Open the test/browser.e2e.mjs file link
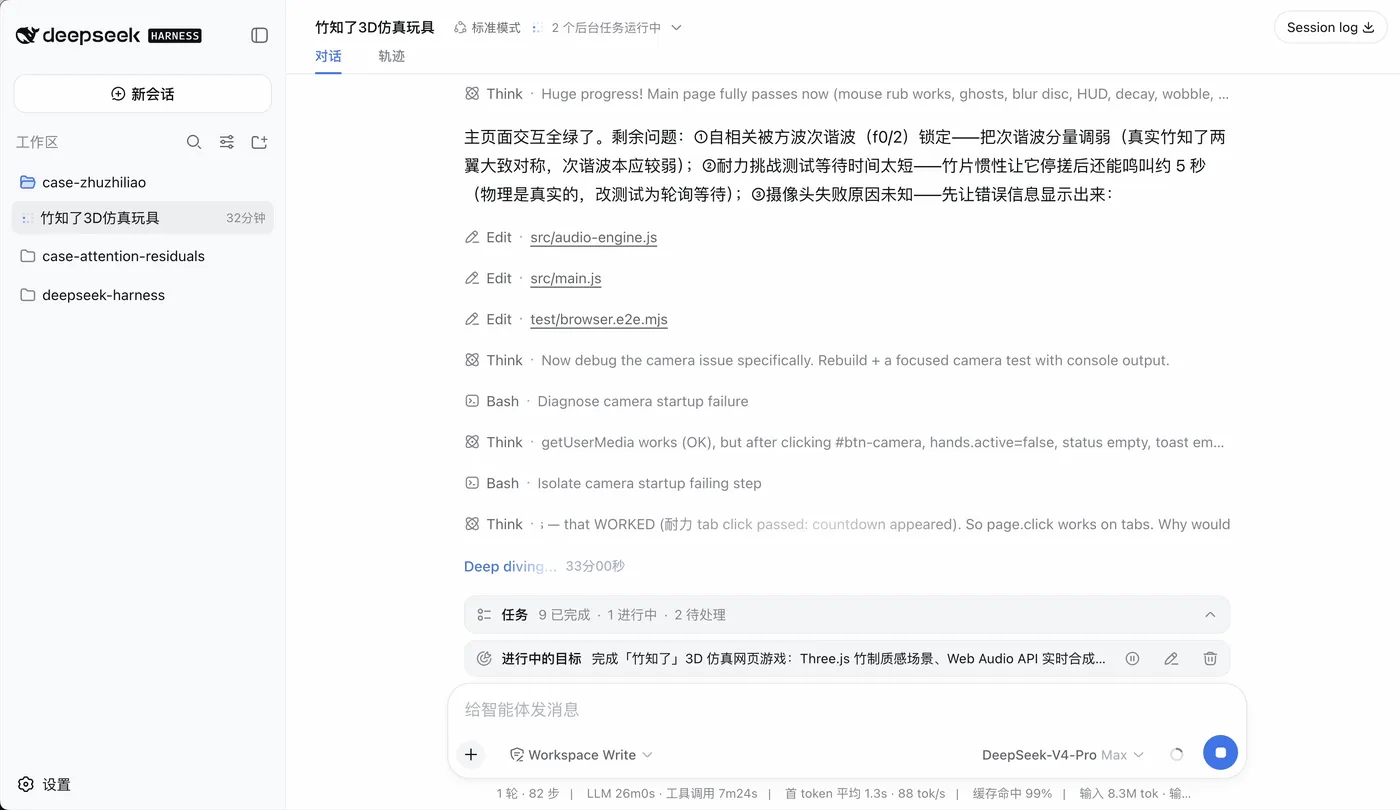Screen dimensions: 1400x810 pyautogui.click(x=599, y=319)
